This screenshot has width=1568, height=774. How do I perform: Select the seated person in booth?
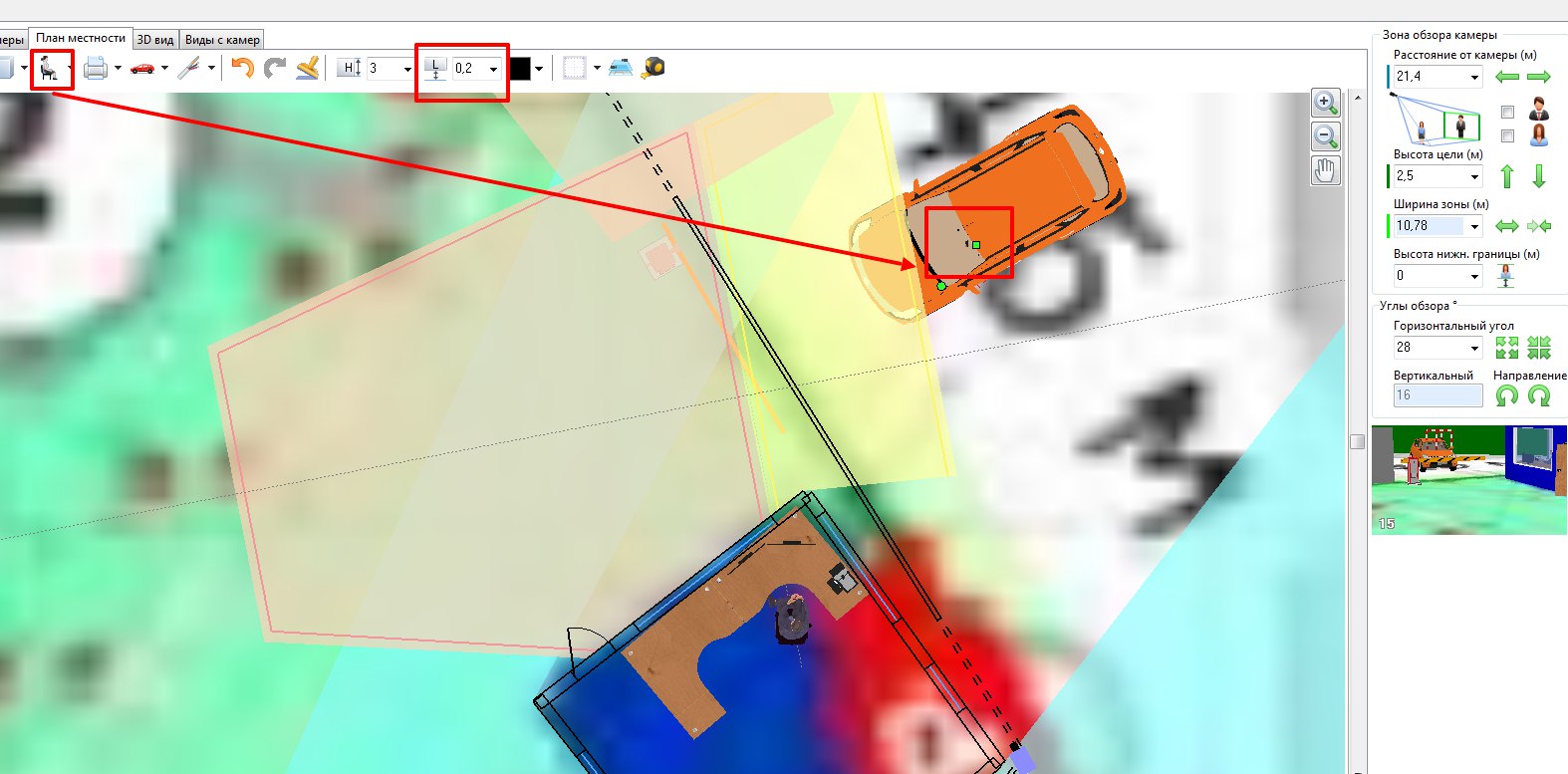793,617
